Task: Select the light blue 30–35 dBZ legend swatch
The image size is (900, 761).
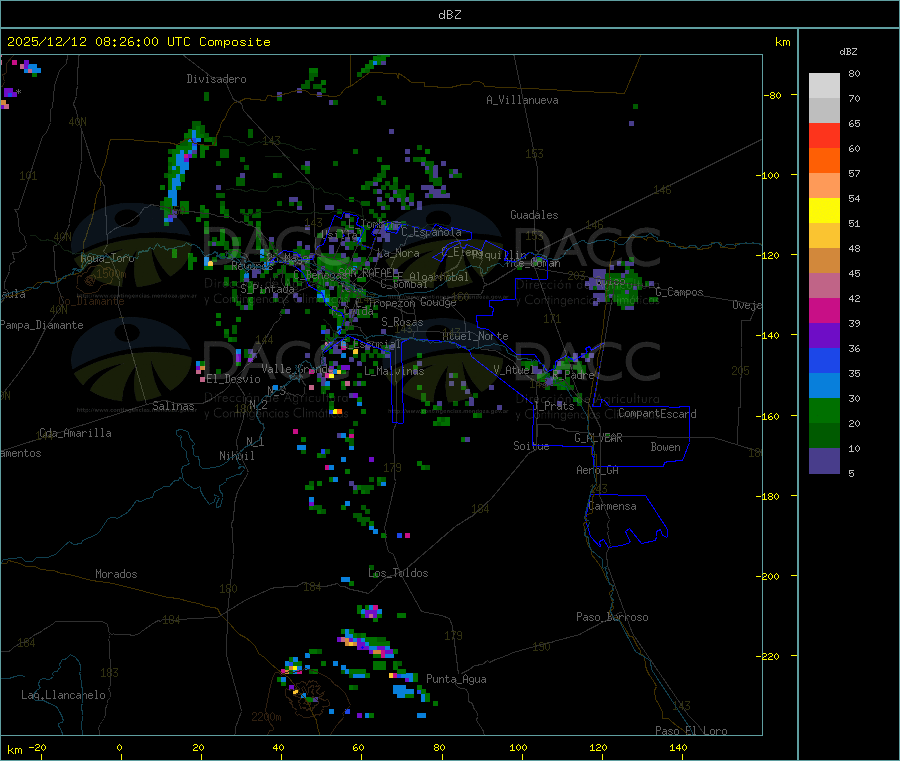Action: 824,386
